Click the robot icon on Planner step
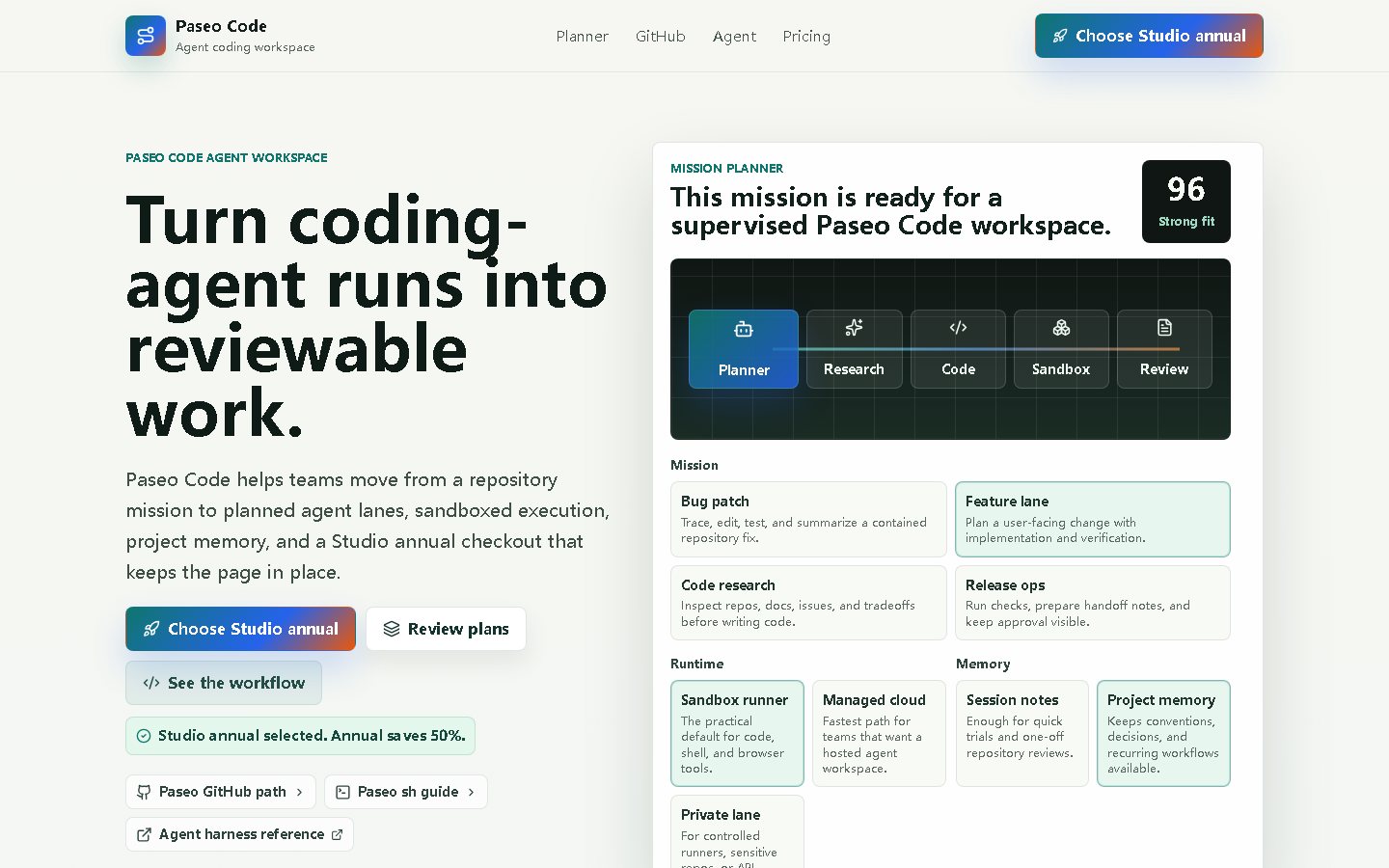 pos(744,330)
